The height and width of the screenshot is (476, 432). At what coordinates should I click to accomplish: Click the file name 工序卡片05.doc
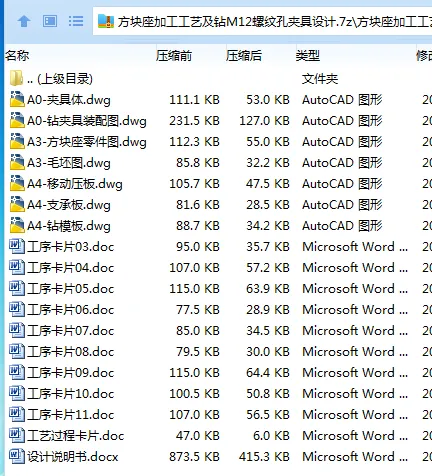pos(71,289)
